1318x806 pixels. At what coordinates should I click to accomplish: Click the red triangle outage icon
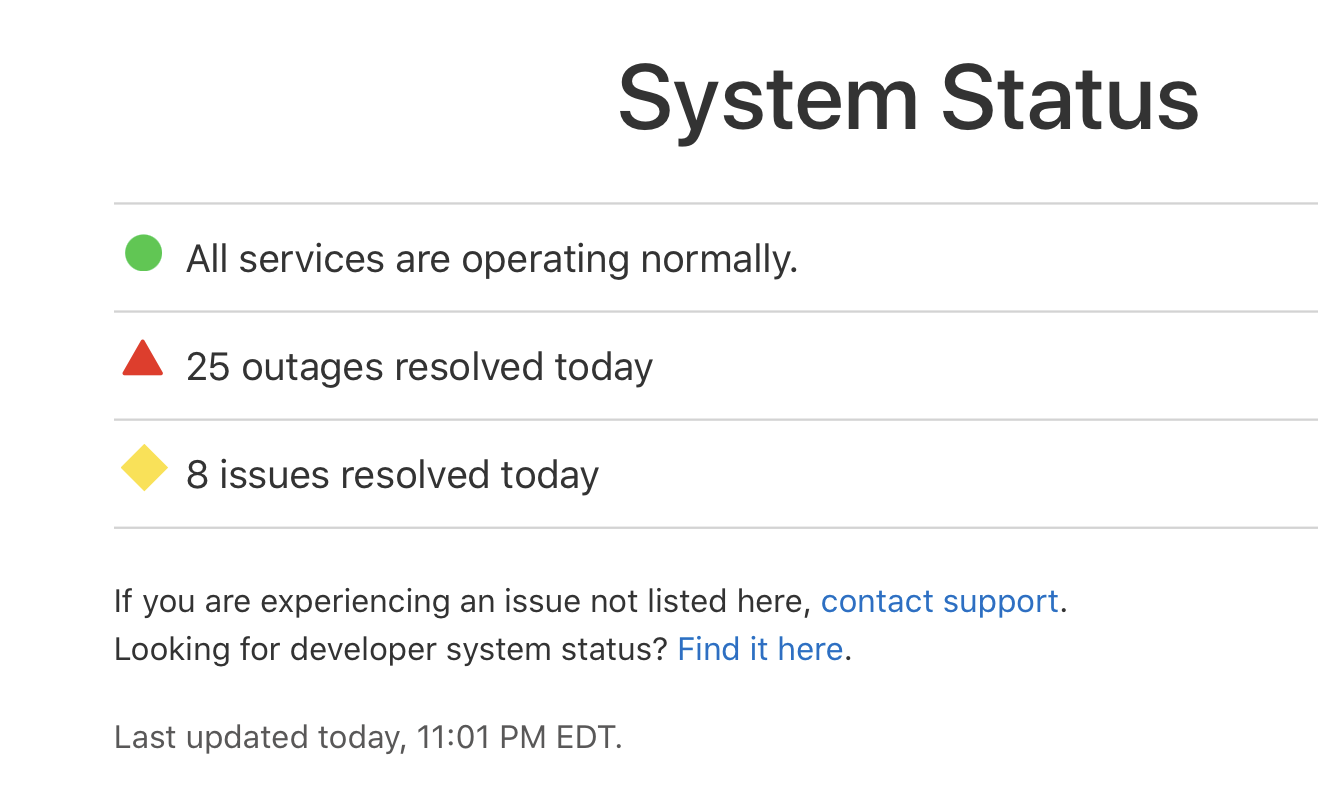click(143, 358)
